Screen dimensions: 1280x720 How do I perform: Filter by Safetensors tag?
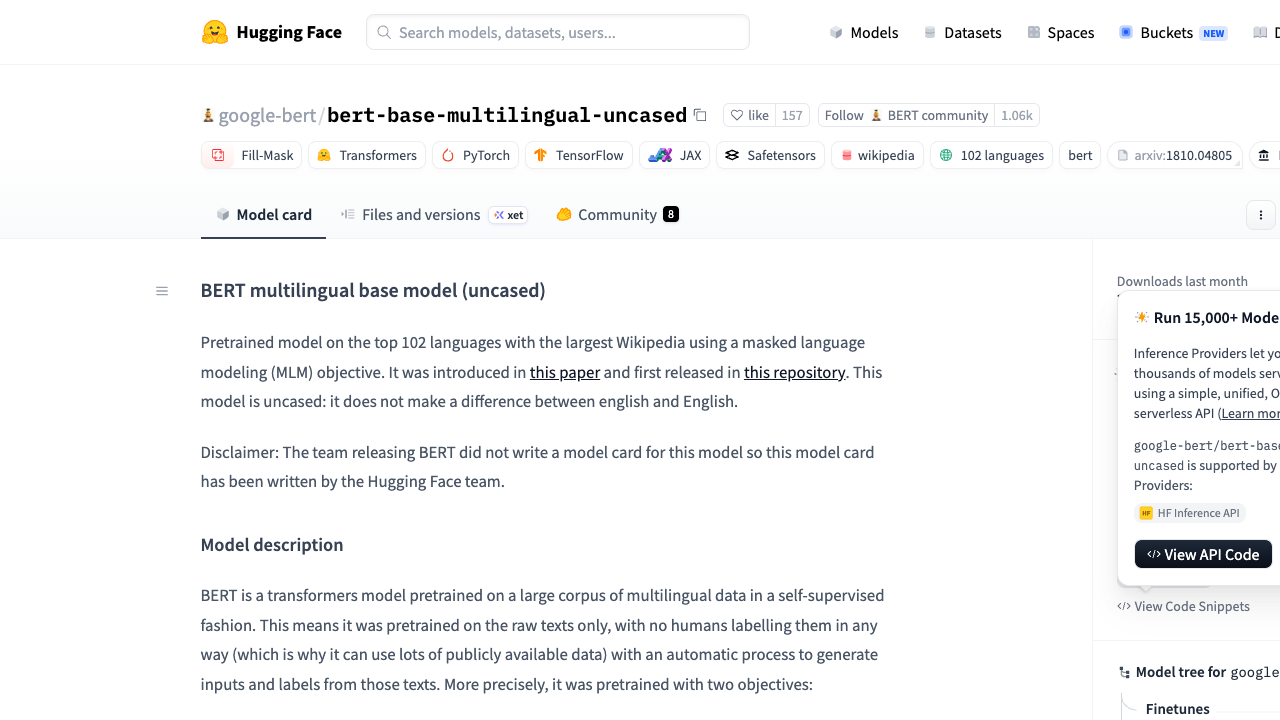(771, 155)
